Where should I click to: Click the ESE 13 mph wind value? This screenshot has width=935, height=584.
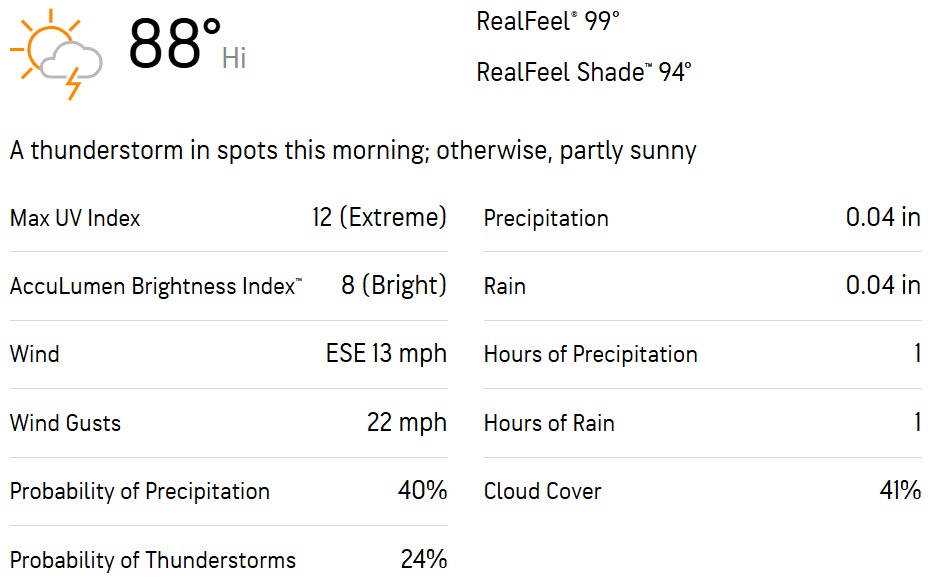click(x=386, y=354)
